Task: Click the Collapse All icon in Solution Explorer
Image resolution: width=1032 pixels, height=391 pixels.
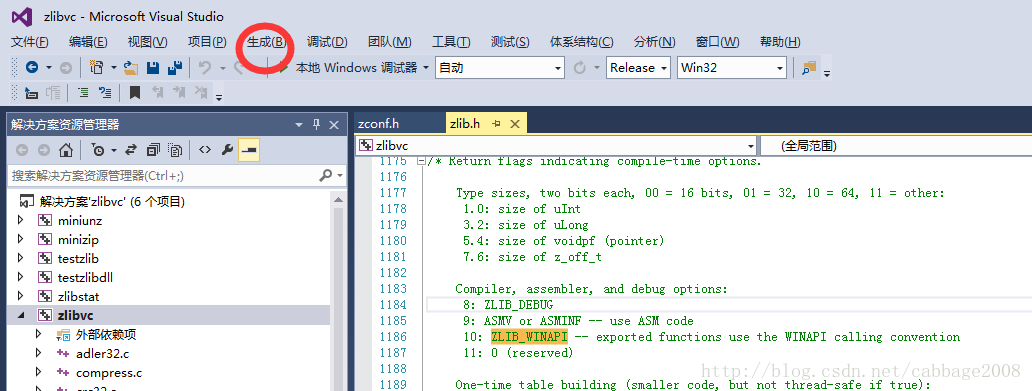Action: click(x=153, y=150)
